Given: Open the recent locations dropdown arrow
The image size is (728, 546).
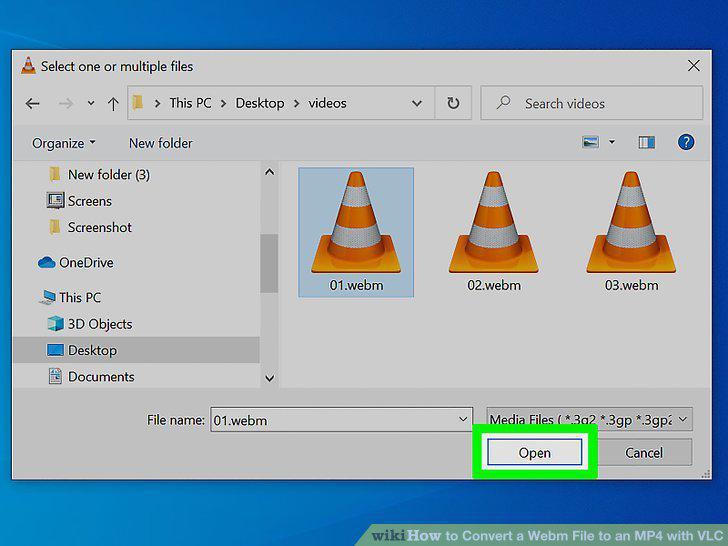Looking at the screenshot, I should click(x=91, y=103).
